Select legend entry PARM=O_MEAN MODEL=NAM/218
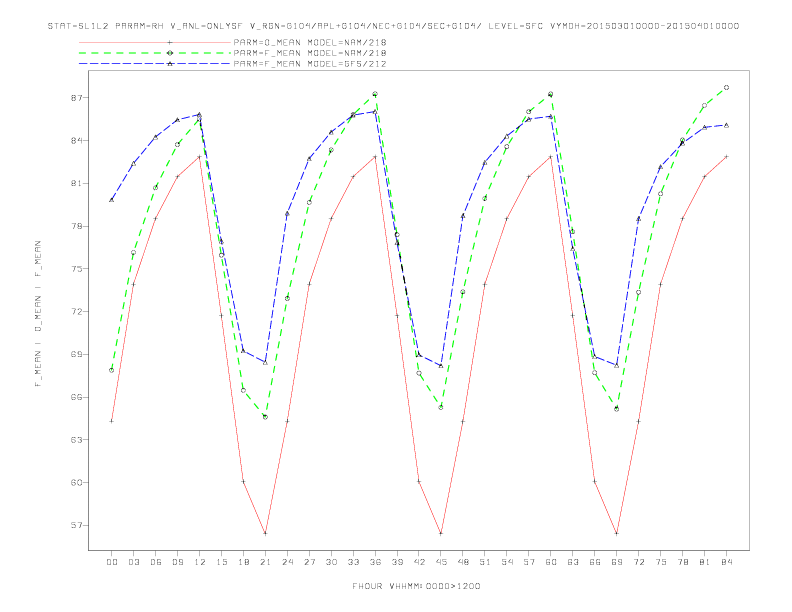 310,42
